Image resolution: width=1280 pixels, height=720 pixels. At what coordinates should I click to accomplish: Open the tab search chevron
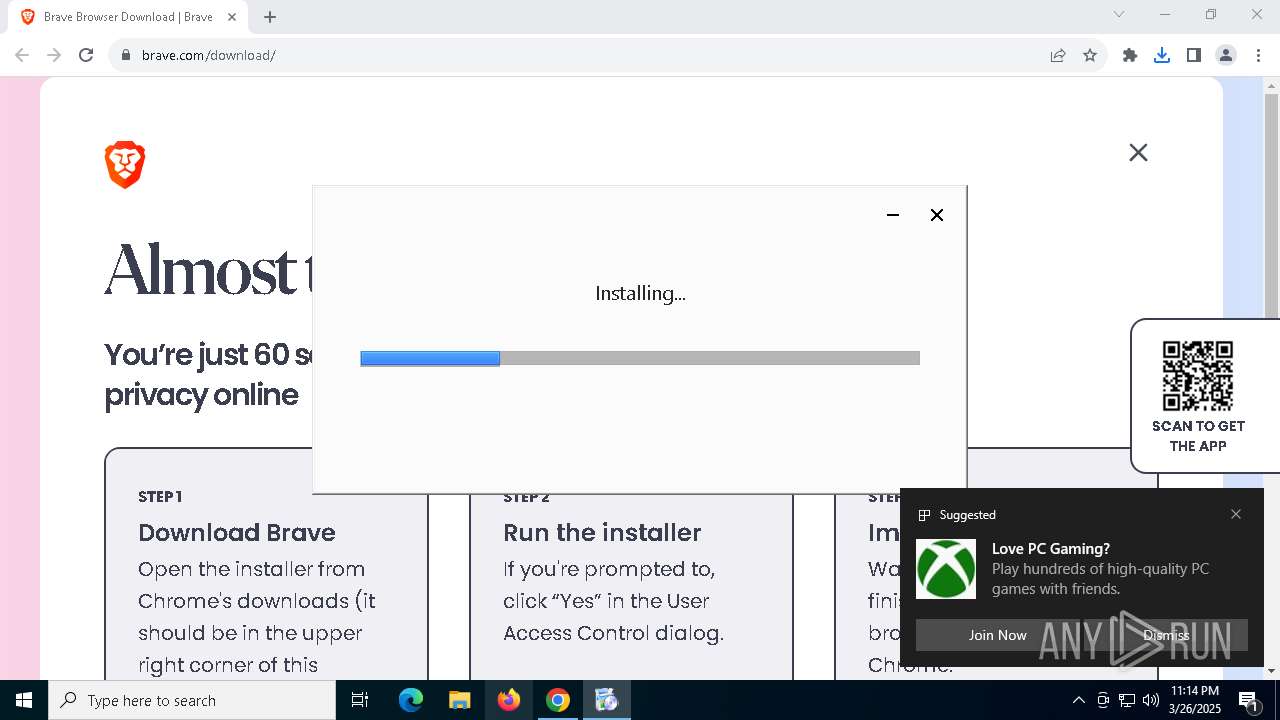click(x=1119, y=14)
